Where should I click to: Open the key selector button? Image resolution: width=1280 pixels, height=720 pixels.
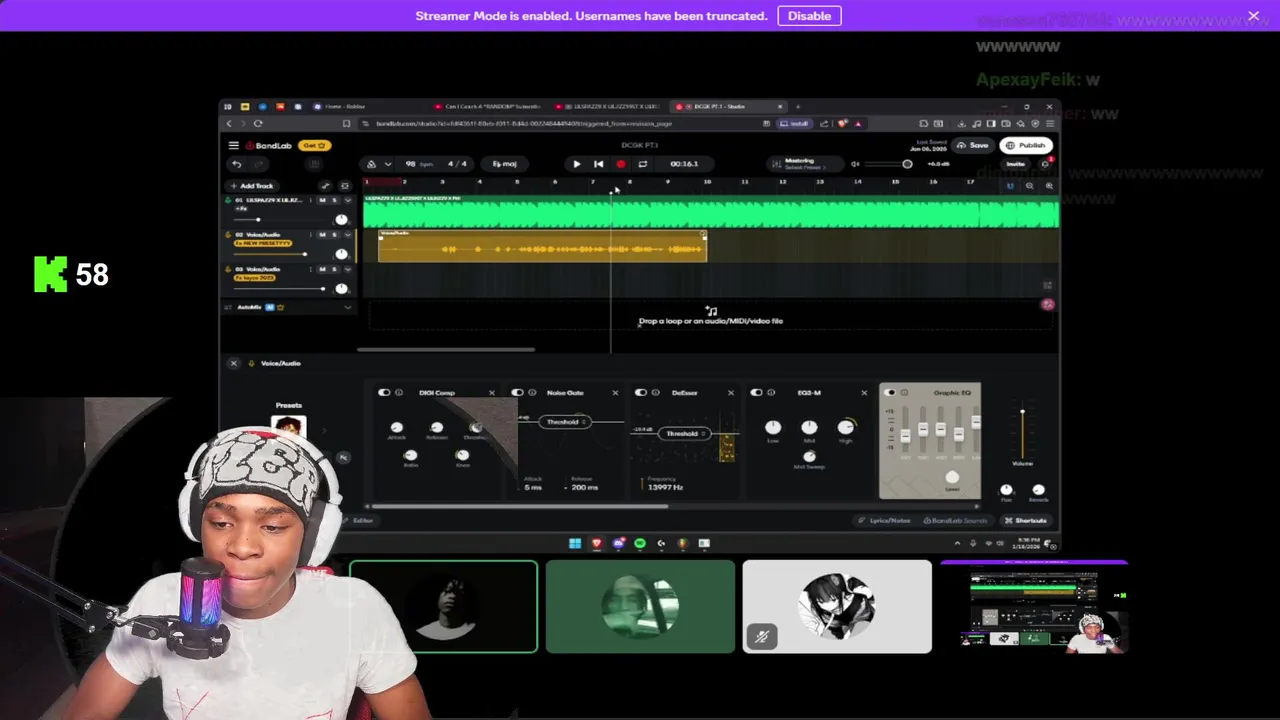coord(505,164)
